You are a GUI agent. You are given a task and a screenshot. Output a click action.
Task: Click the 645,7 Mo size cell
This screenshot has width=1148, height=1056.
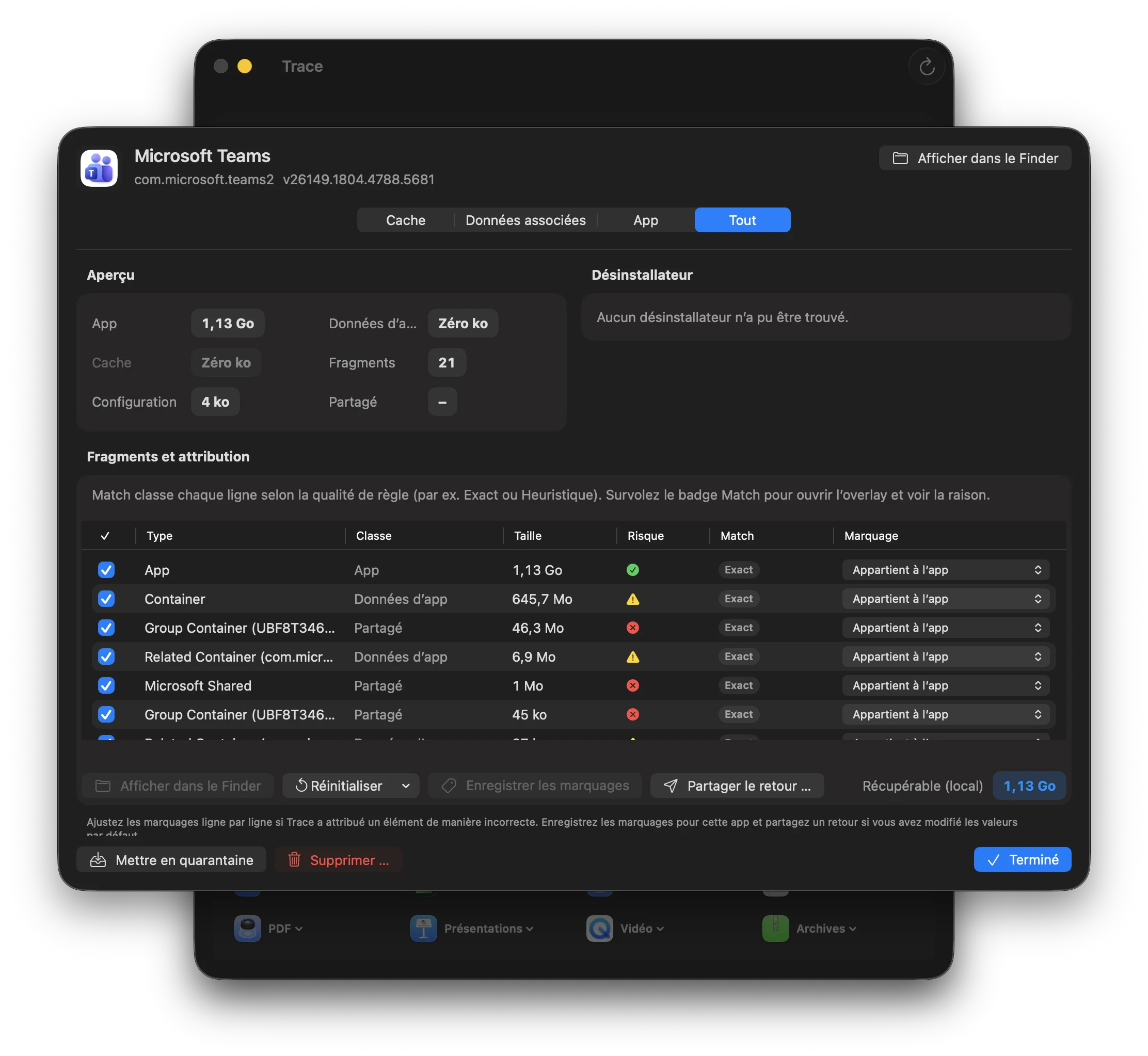coord(543,599)
